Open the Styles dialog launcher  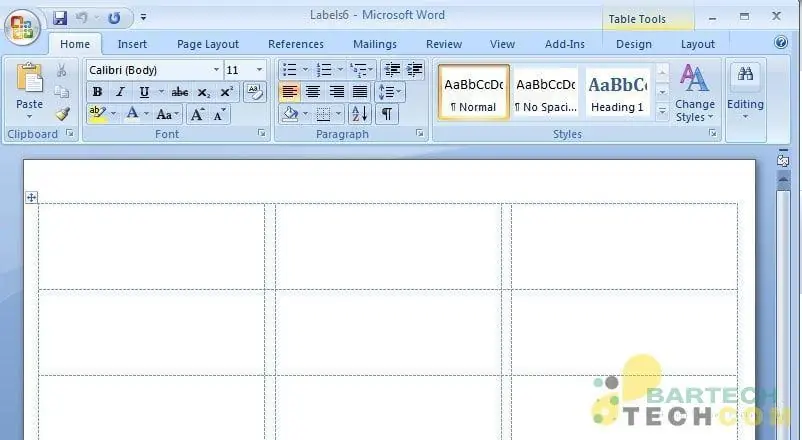pyautogui.click(x=712, y=134)
